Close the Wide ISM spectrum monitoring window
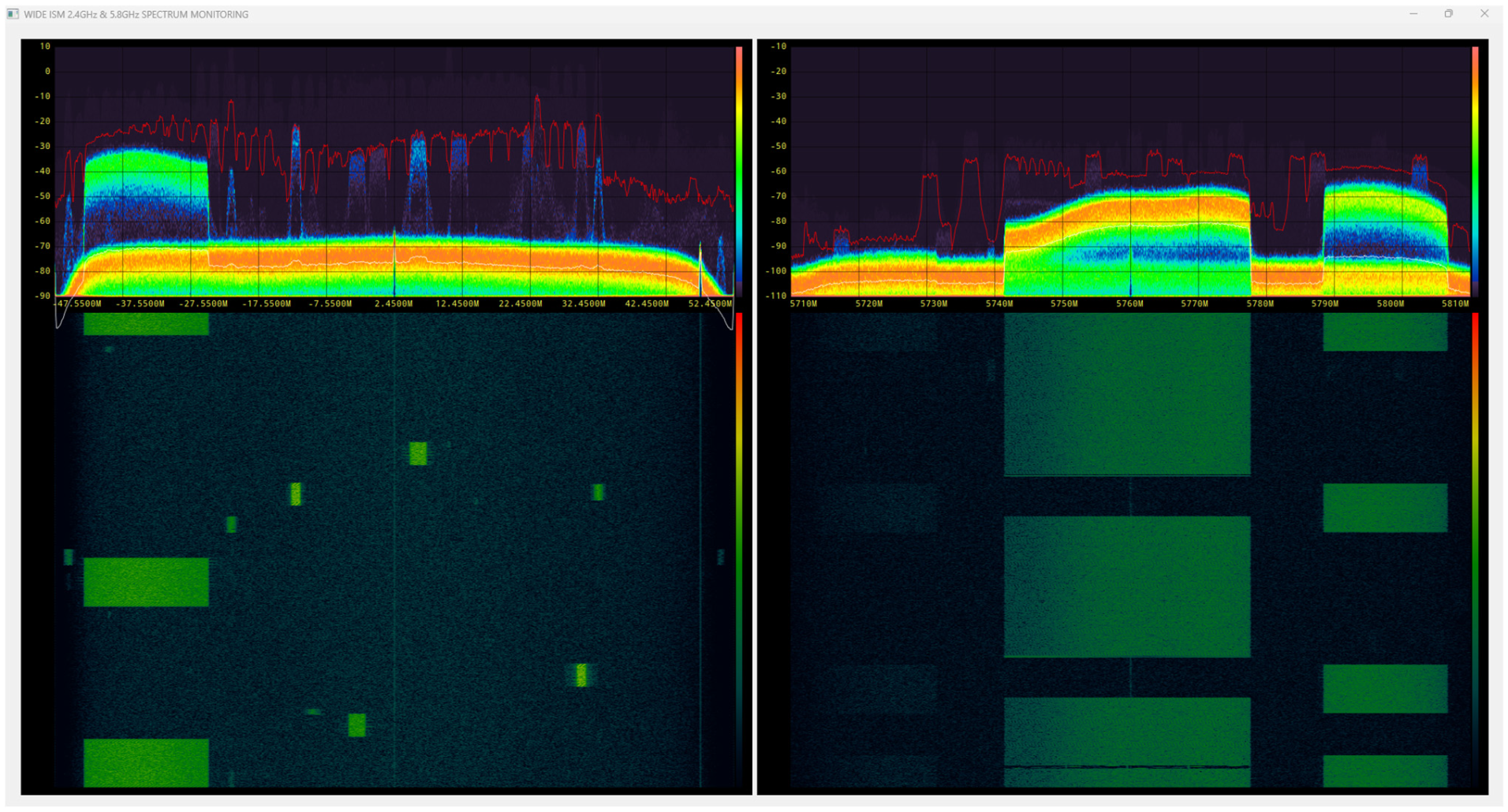This screenshot has height=812, width=1508. [x=1484, y=14]
